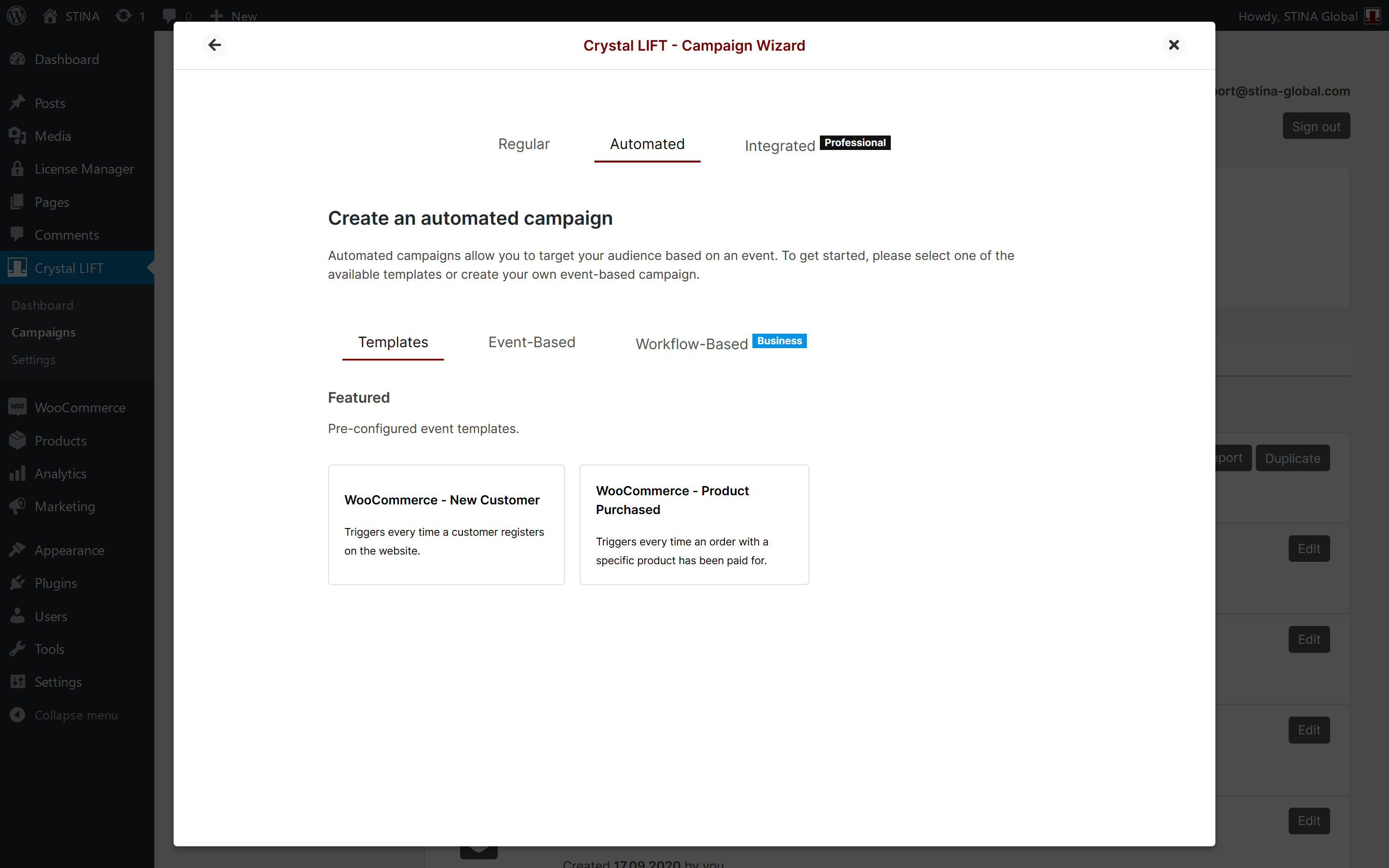Choose WooCommerce - New Customer template
Screen dimensions: 1389x868
446,524
